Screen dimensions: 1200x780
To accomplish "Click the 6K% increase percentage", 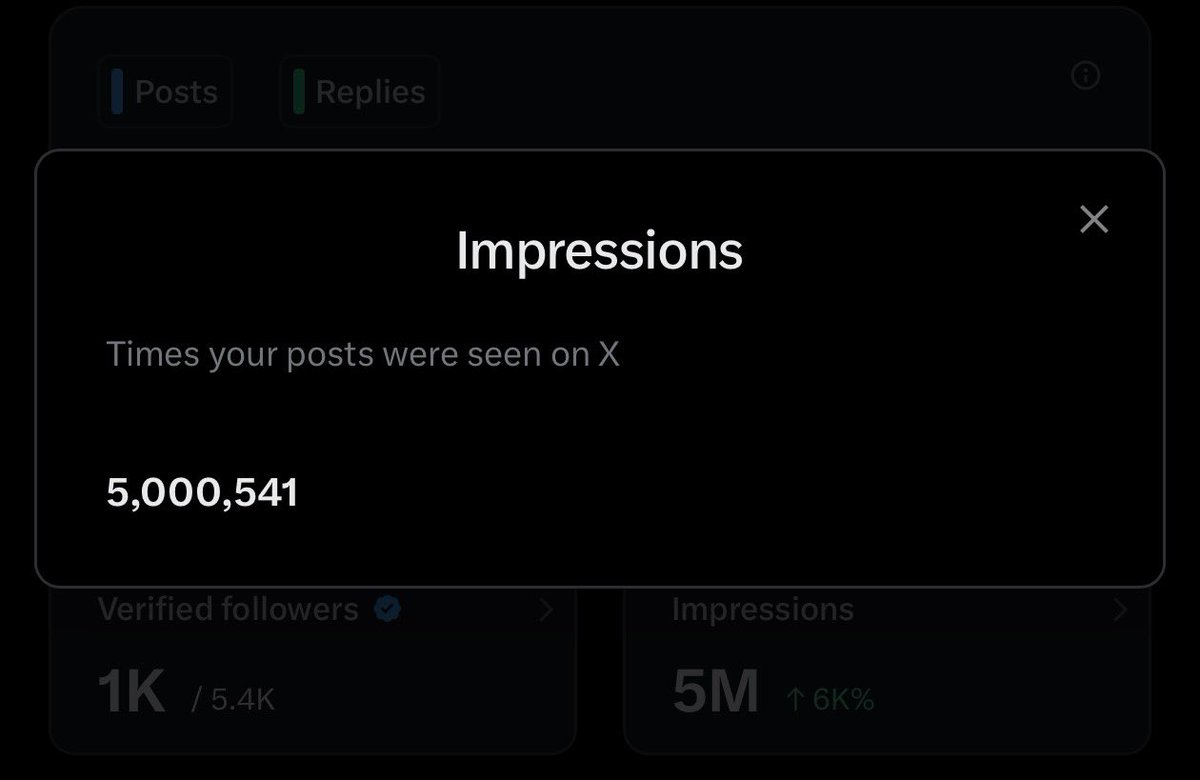I will [843, 699].
